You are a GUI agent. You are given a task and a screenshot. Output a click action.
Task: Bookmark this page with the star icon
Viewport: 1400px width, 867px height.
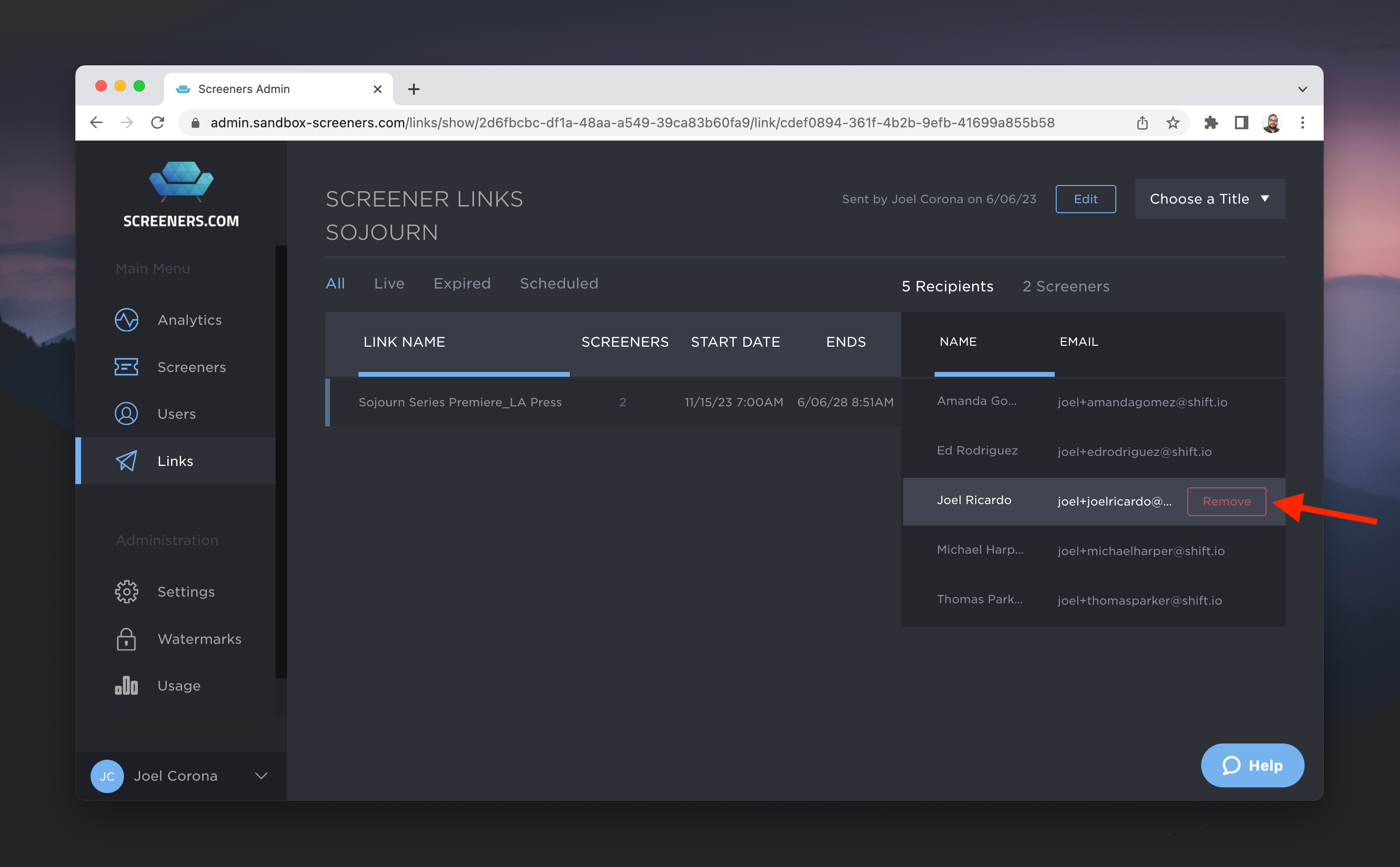(1173, 122)
